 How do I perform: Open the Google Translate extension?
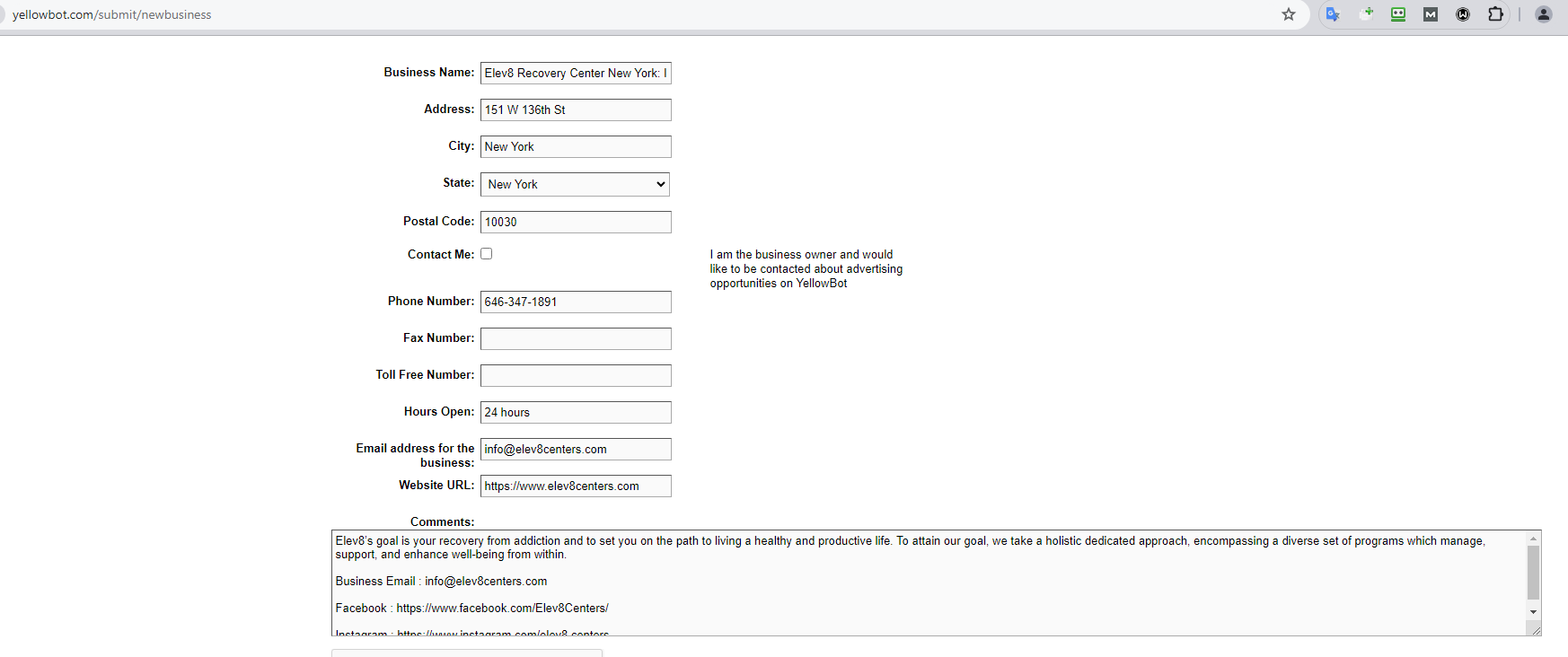click(1333, 14)
